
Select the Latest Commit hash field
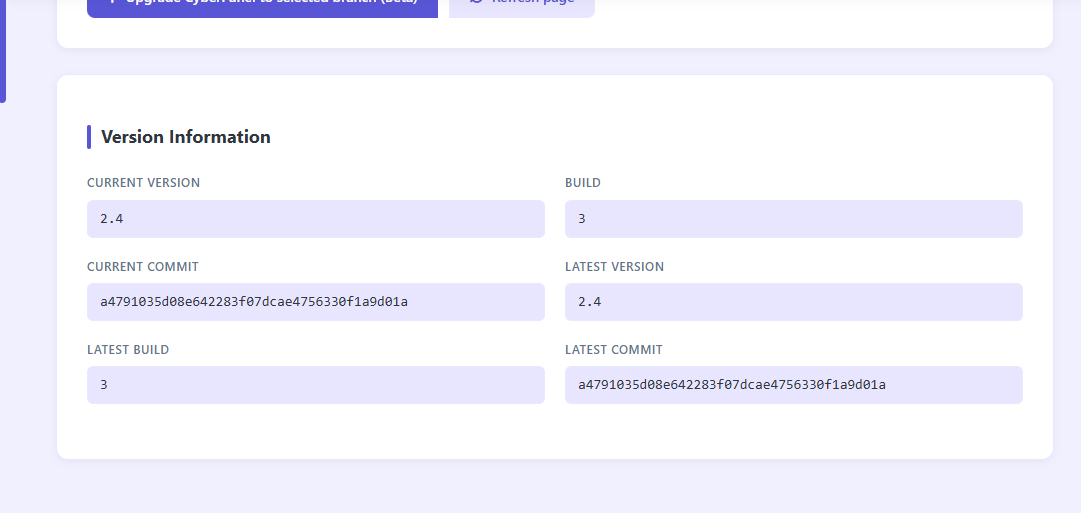(793, 385)
